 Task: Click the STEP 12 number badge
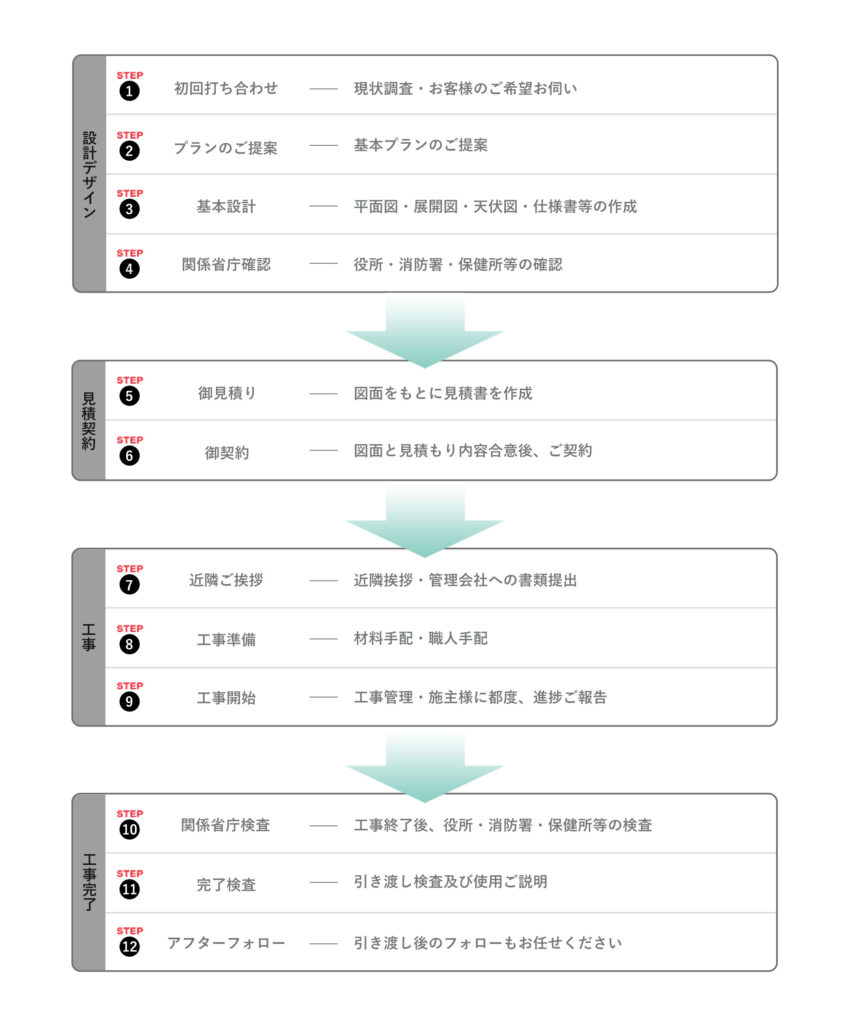point(129,946)
